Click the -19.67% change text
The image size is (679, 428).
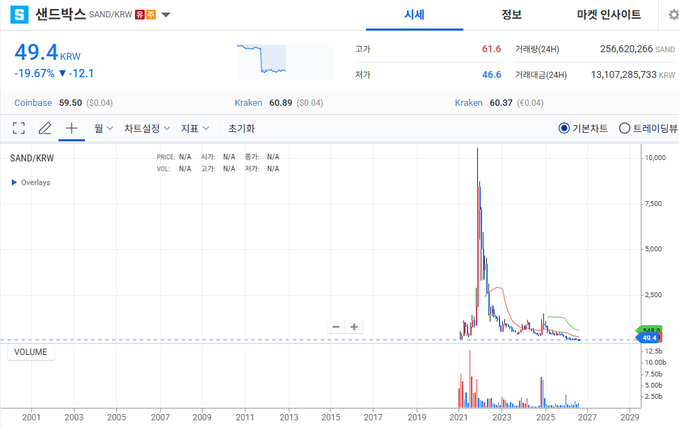tap(34, 73)
